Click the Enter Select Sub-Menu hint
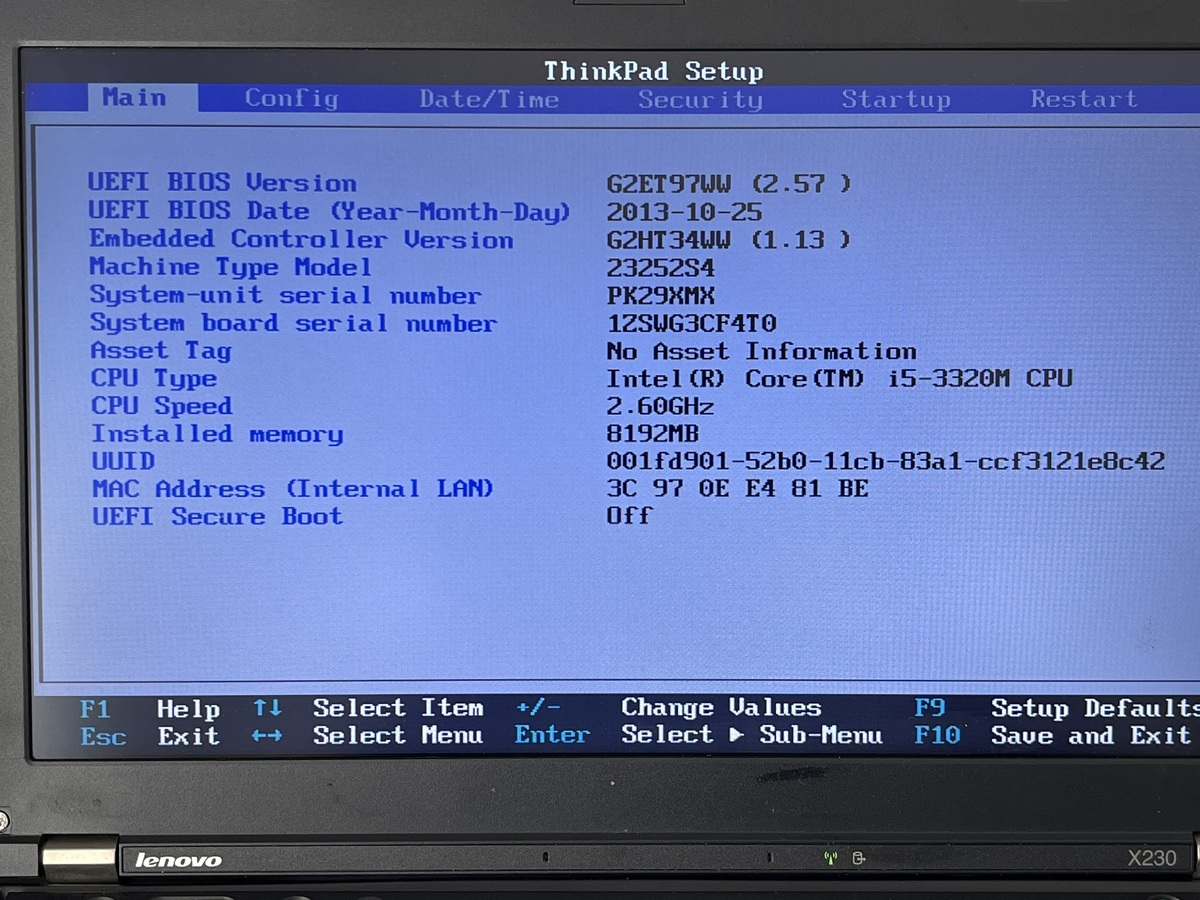1200x900 pixels. [x=698, y=735]
